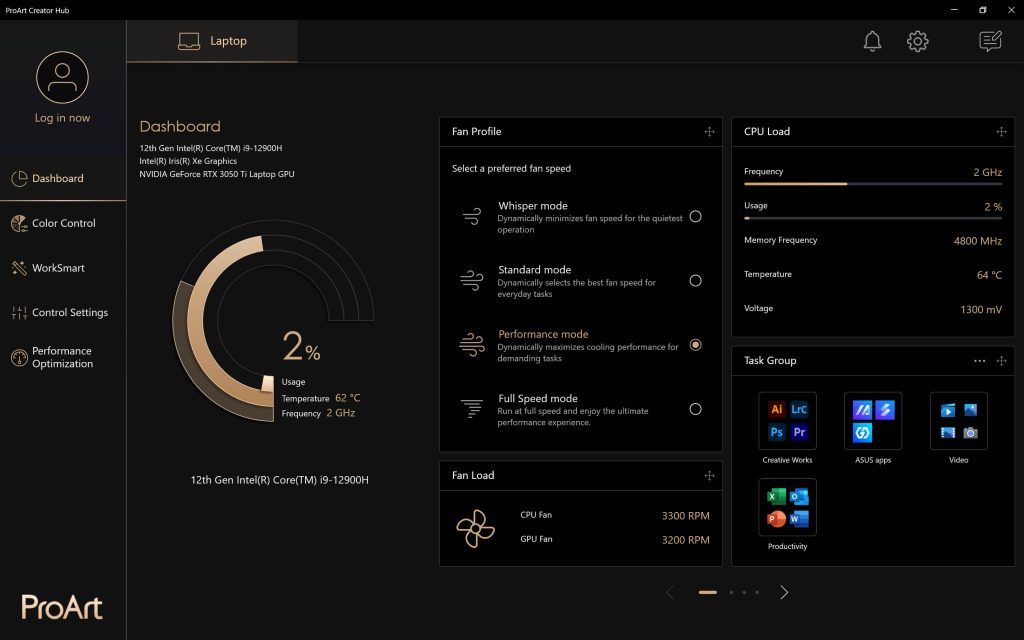Viewport: 1024px width, 640px height.
Task: Click the 1300 mV voltage value
Action: pos(981,310)
